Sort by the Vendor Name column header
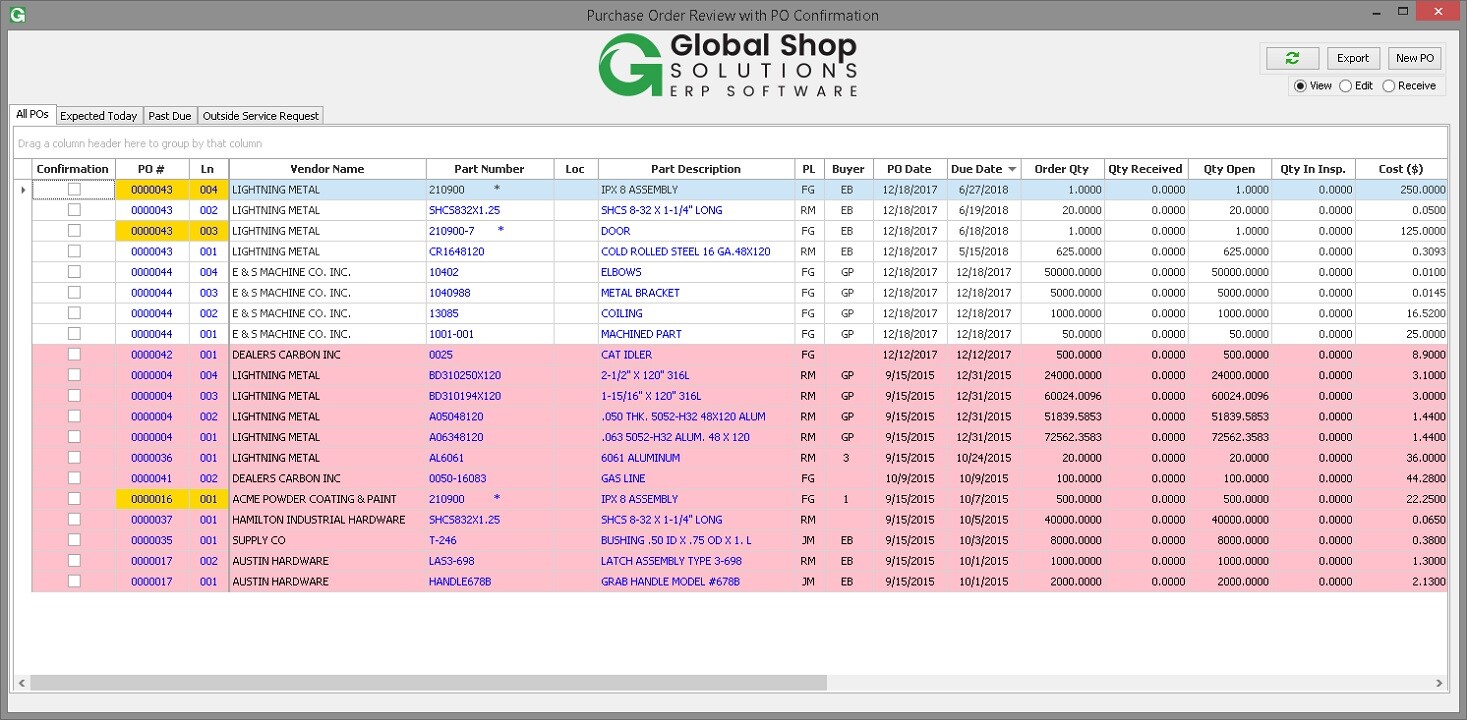Image resolution: width=1467 pixels, height=720 pixels. [327, 168]
